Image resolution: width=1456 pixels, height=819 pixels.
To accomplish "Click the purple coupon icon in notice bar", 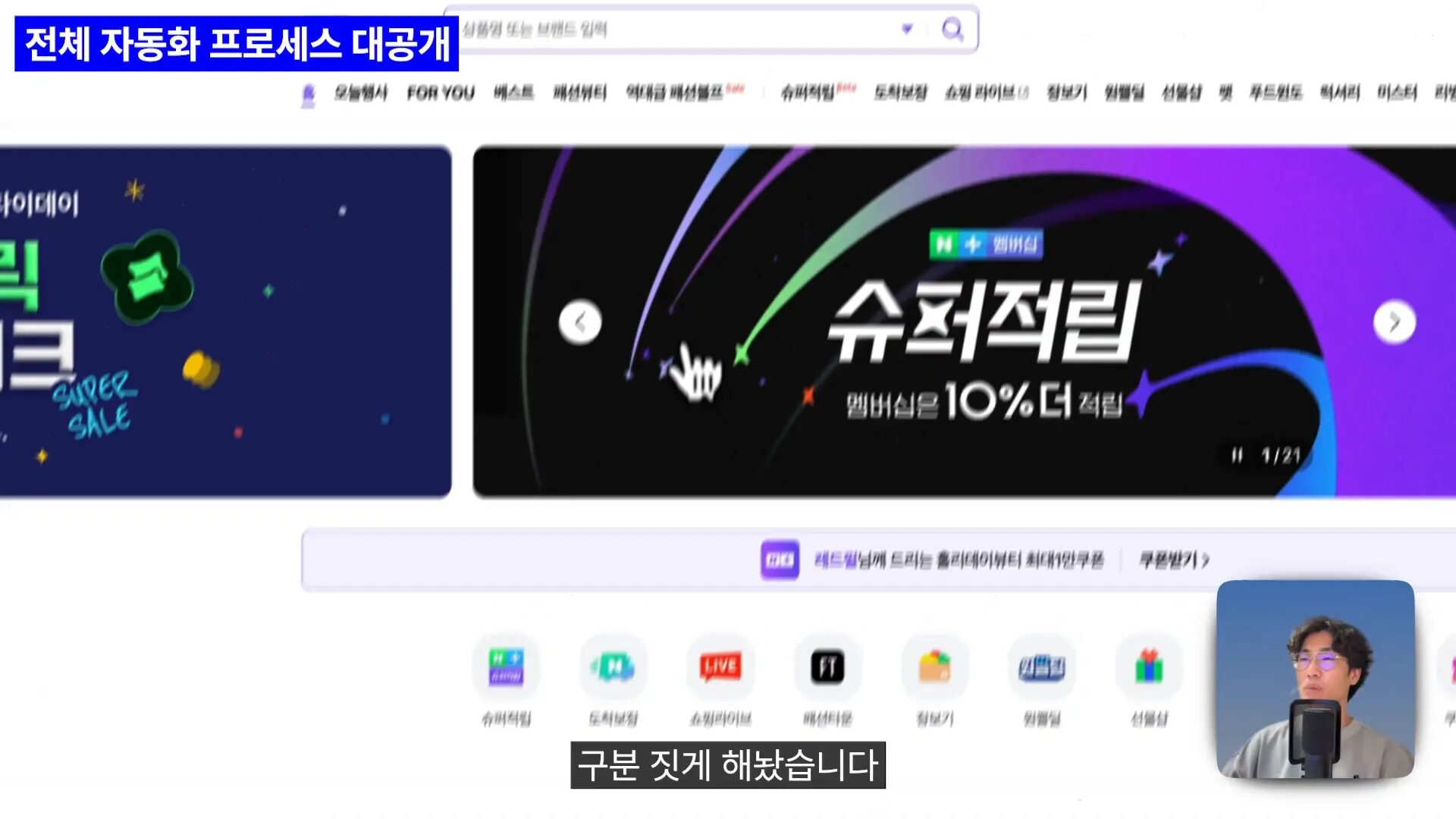I will click(780, 560).
